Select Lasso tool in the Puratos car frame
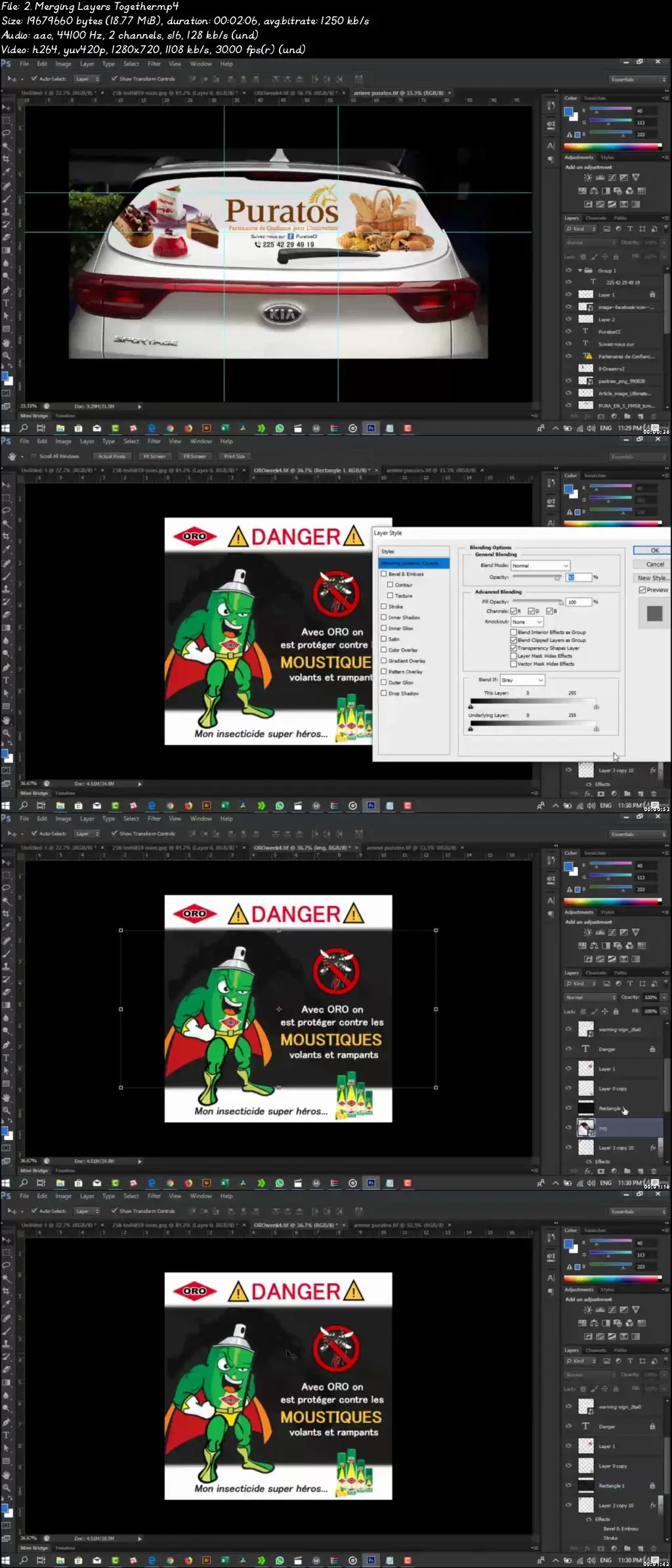Screen dimensions: 672x1568 (7, 133)
